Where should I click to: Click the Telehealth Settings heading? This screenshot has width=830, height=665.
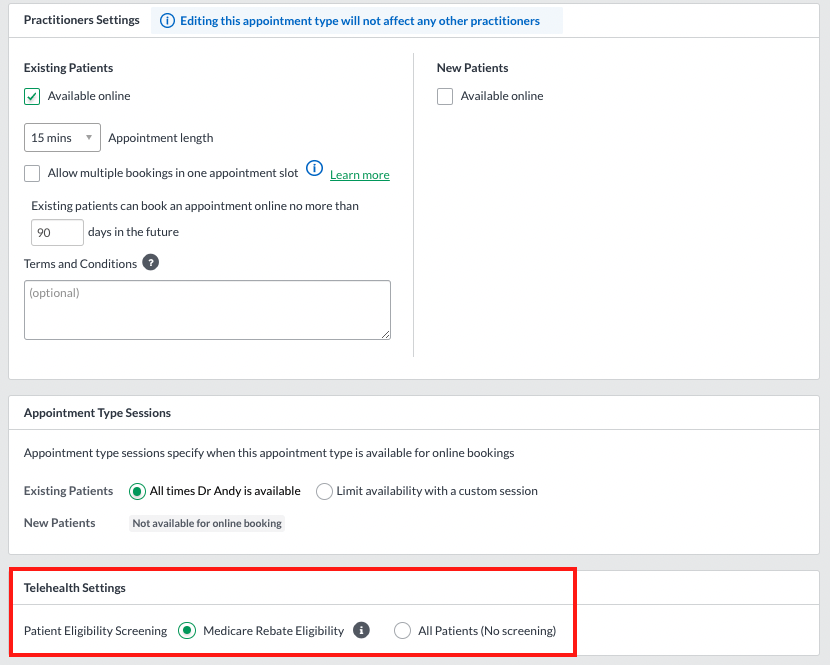pyautogui.click(x=75, y=588)
